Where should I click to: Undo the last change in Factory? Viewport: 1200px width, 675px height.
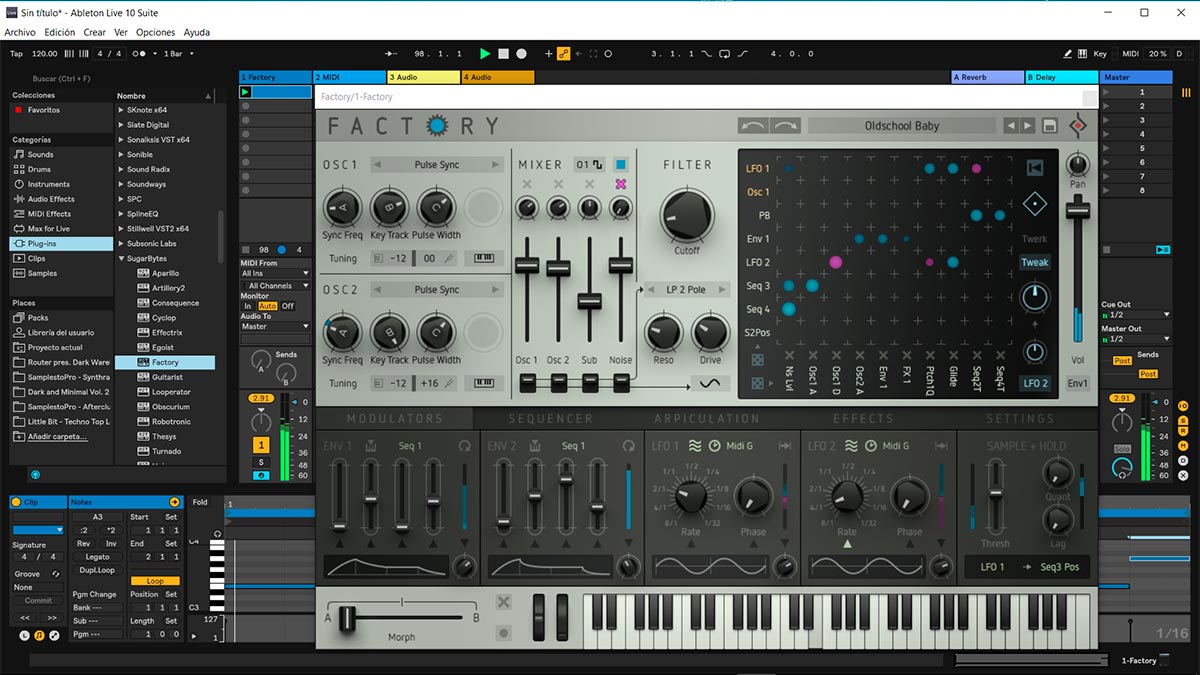click(753, 126)
